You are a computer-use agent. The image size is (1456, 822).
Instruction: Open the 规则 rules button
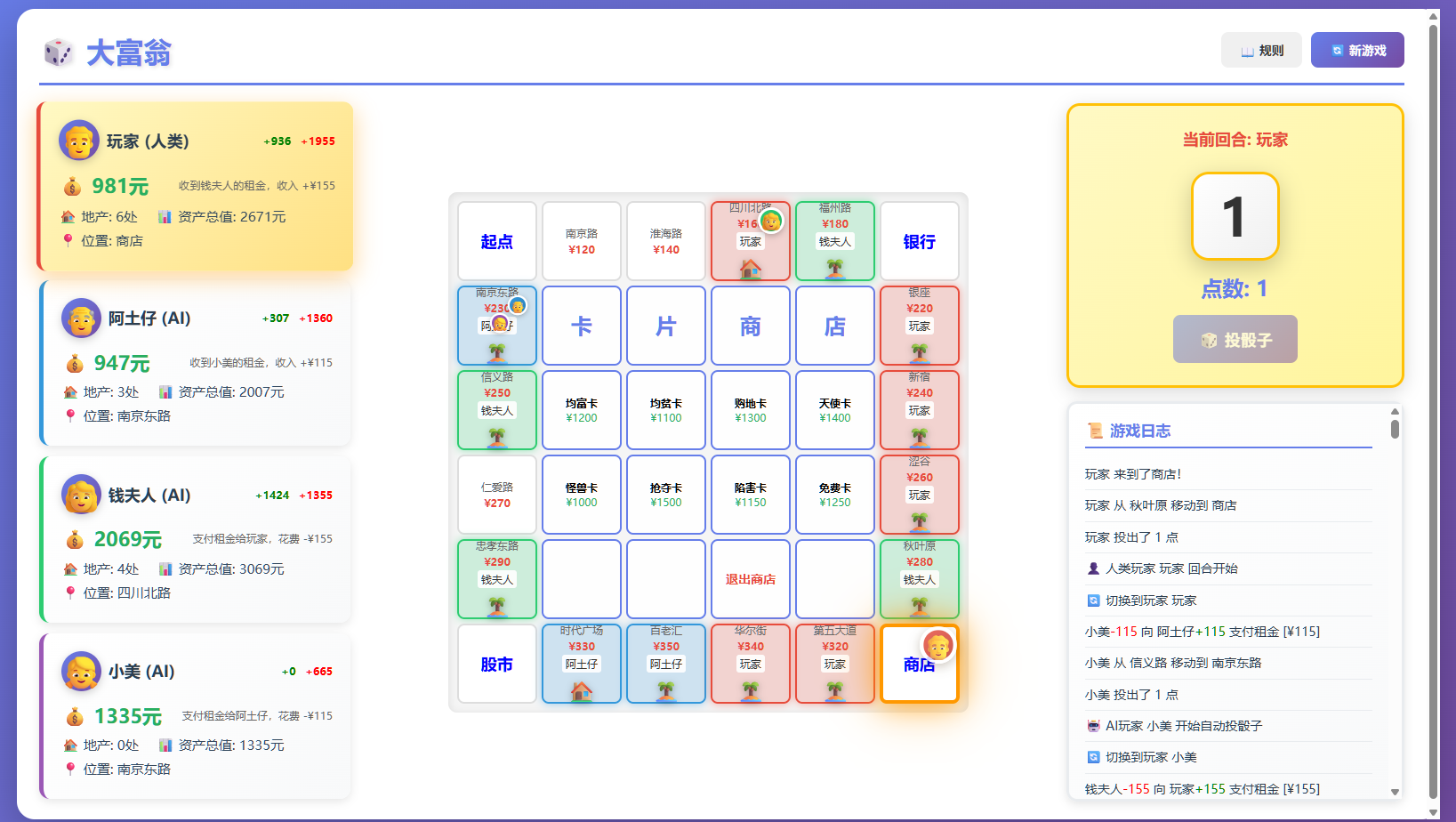click(1260, 51)
